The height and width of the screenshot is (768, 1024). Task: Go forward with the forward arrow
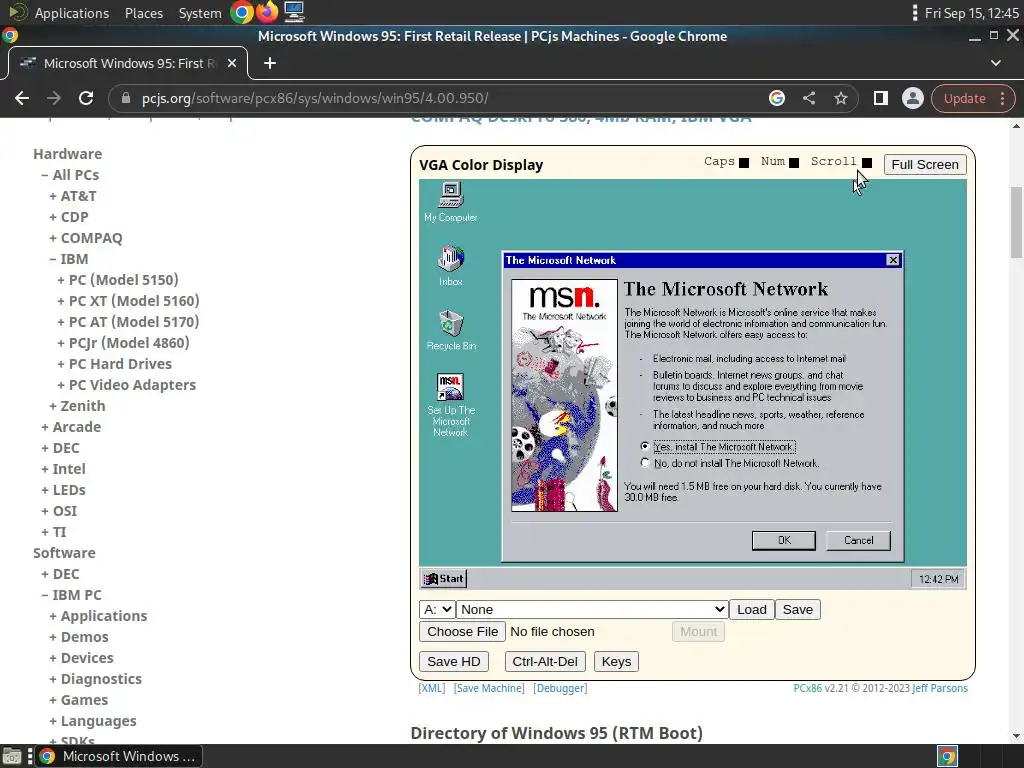pyautogui.click(x=54, y=99)
